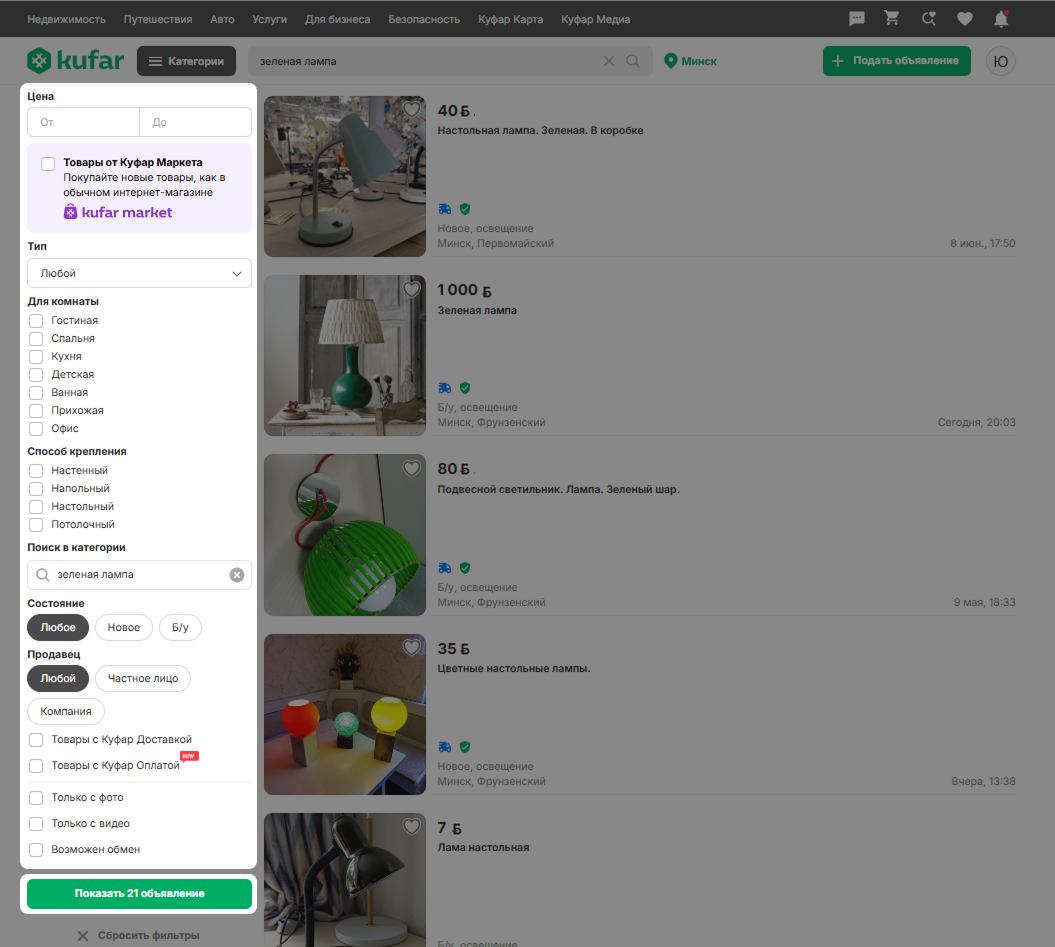The image size is (1055, 947).
Task: Open Недвижимость in top menu
Action: click(67, 20)
